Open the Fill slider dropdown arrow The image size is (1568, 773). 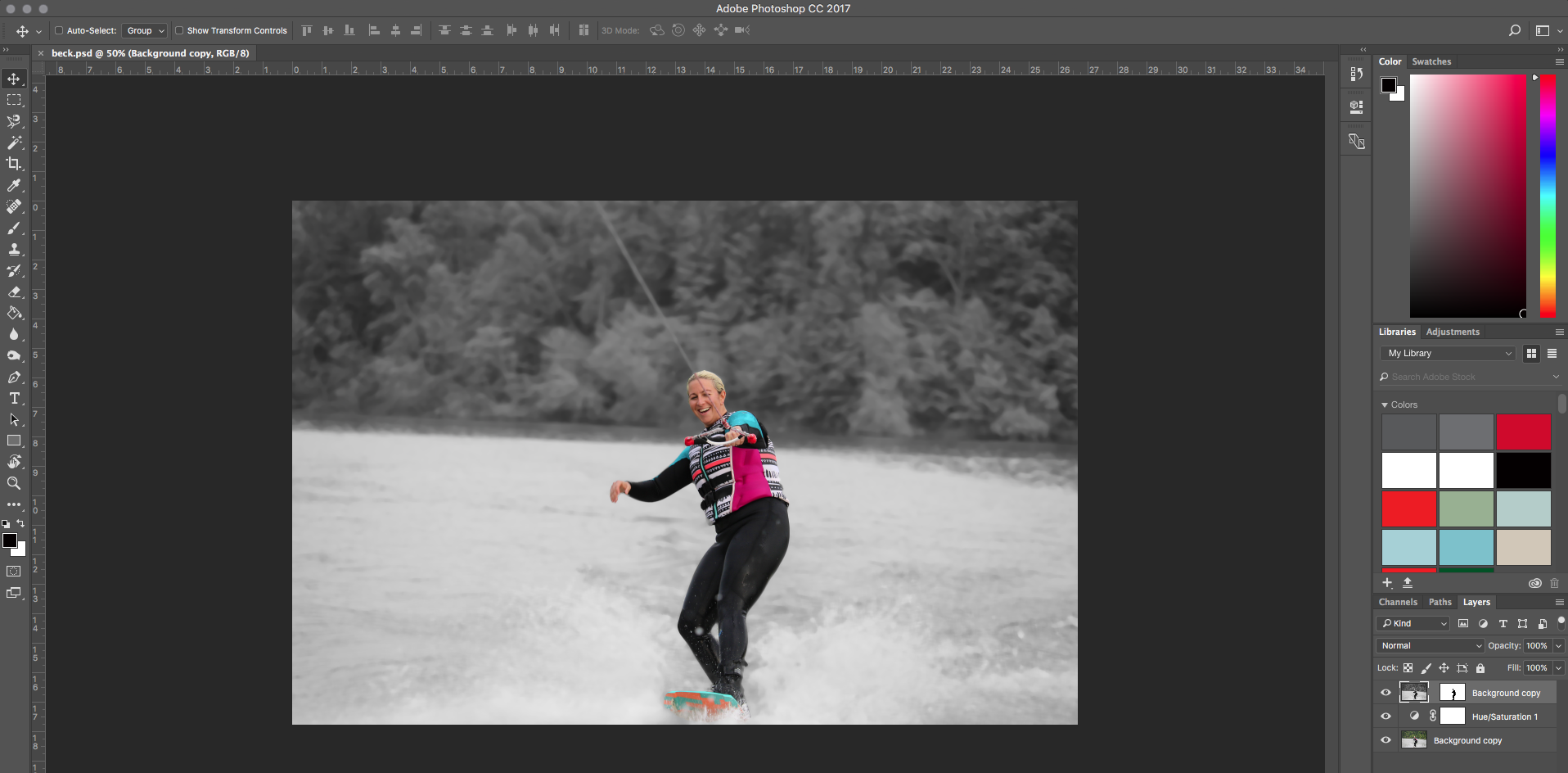[x=1558, y=668]
